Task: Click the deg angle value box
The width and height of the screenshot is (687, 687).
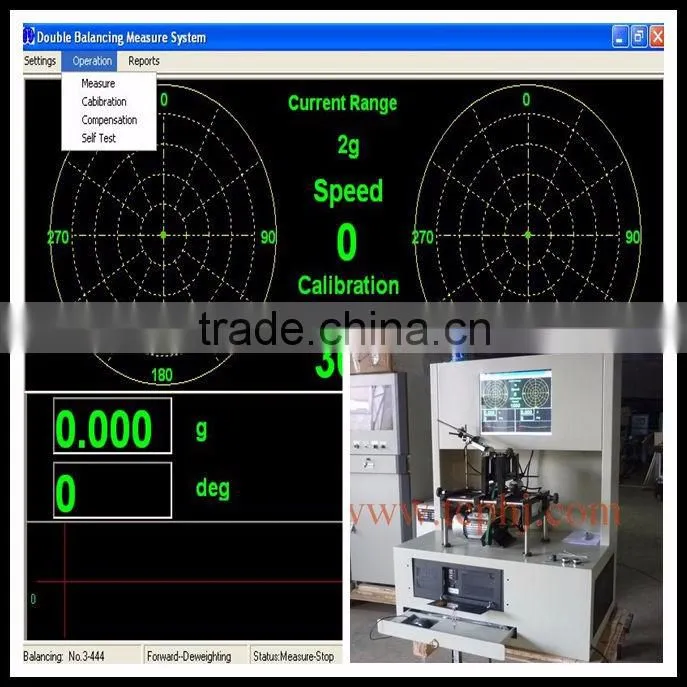Action: tap(113, 490)
